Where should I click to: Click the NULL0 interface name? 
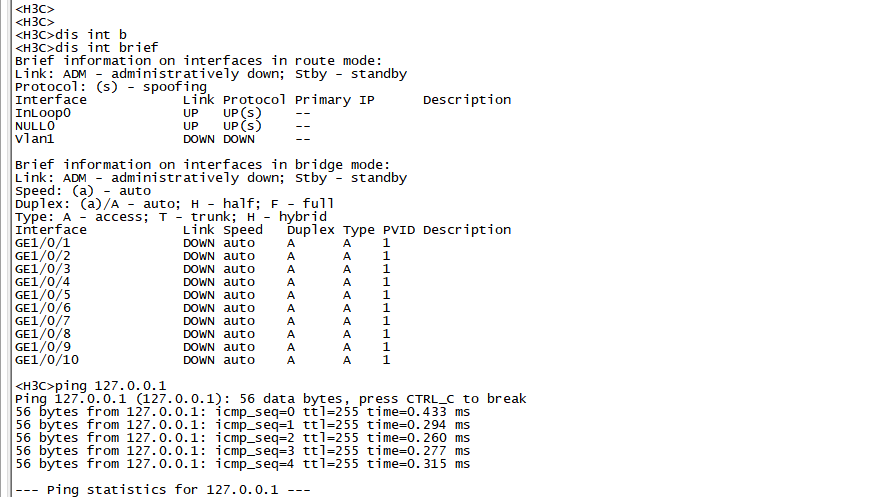point(35,126)
